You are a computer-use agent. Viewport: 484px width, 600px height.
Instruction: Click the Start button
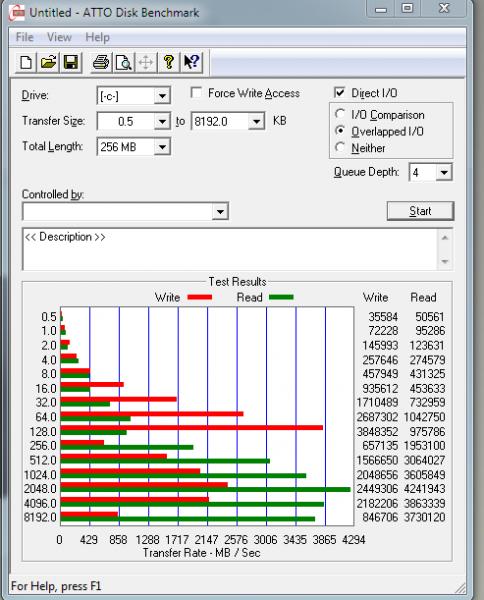point(420,211)
